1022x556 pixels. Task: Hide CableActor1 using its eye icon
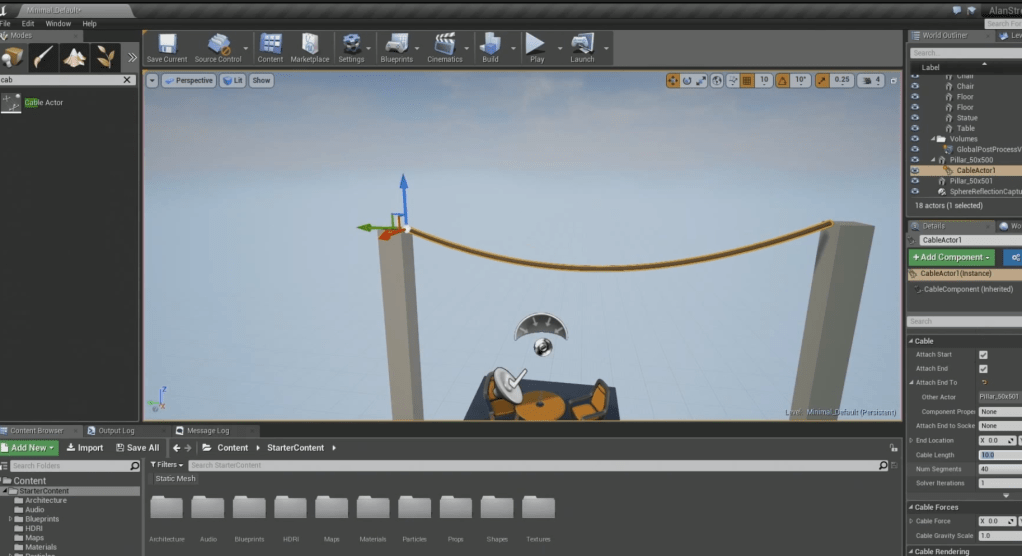pyautogui.click(x=915, y=170)
